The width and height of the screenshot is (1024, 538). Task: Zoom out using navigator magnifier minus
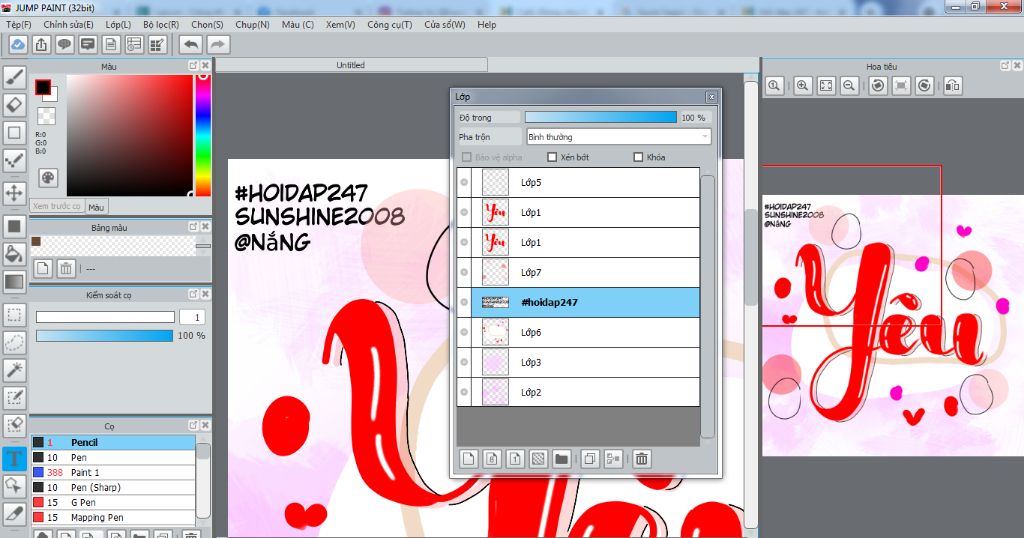pos(849,86)
